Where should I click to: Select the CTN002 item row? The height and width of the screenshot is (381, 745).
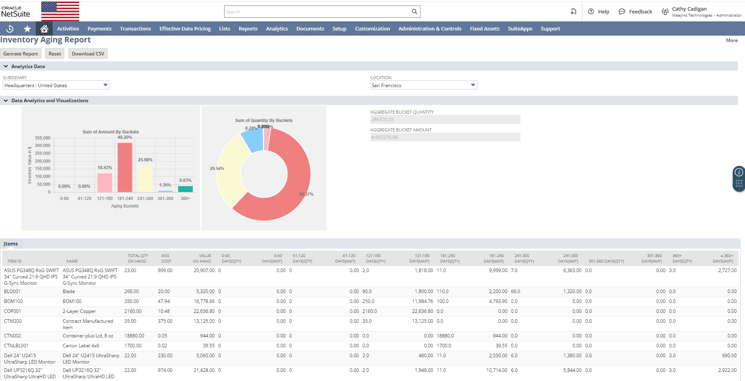[371, 336]
